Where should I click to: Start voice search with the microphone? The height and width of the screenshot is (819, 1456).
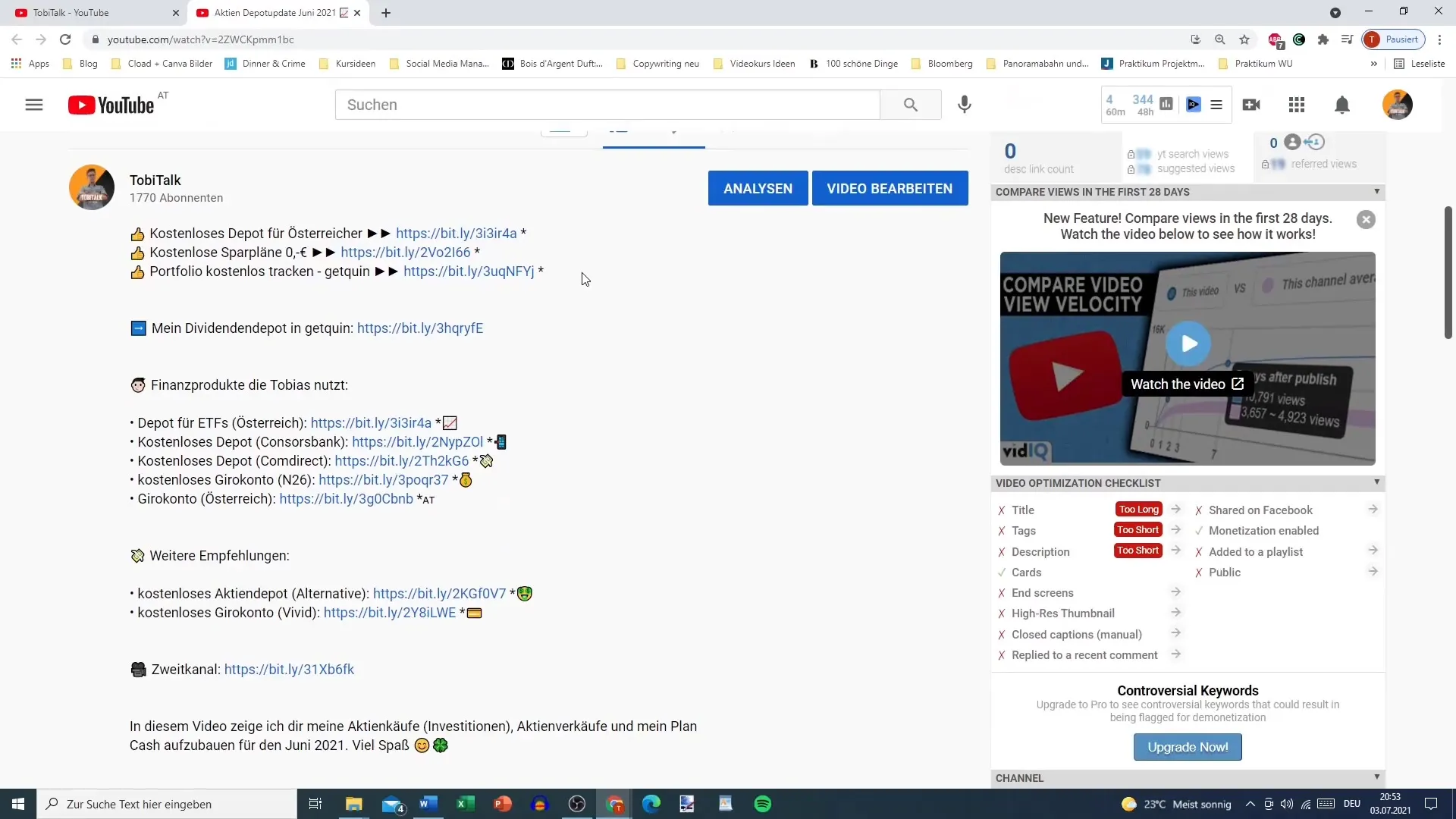pyautogui.click(x=964, y=105)
